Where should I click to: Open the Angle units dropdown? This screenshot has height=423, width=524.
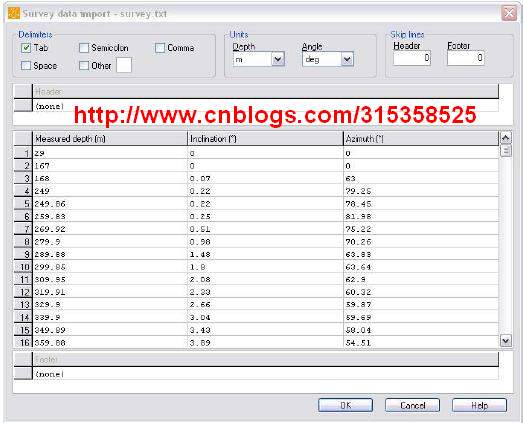click(x=347, y=59)
